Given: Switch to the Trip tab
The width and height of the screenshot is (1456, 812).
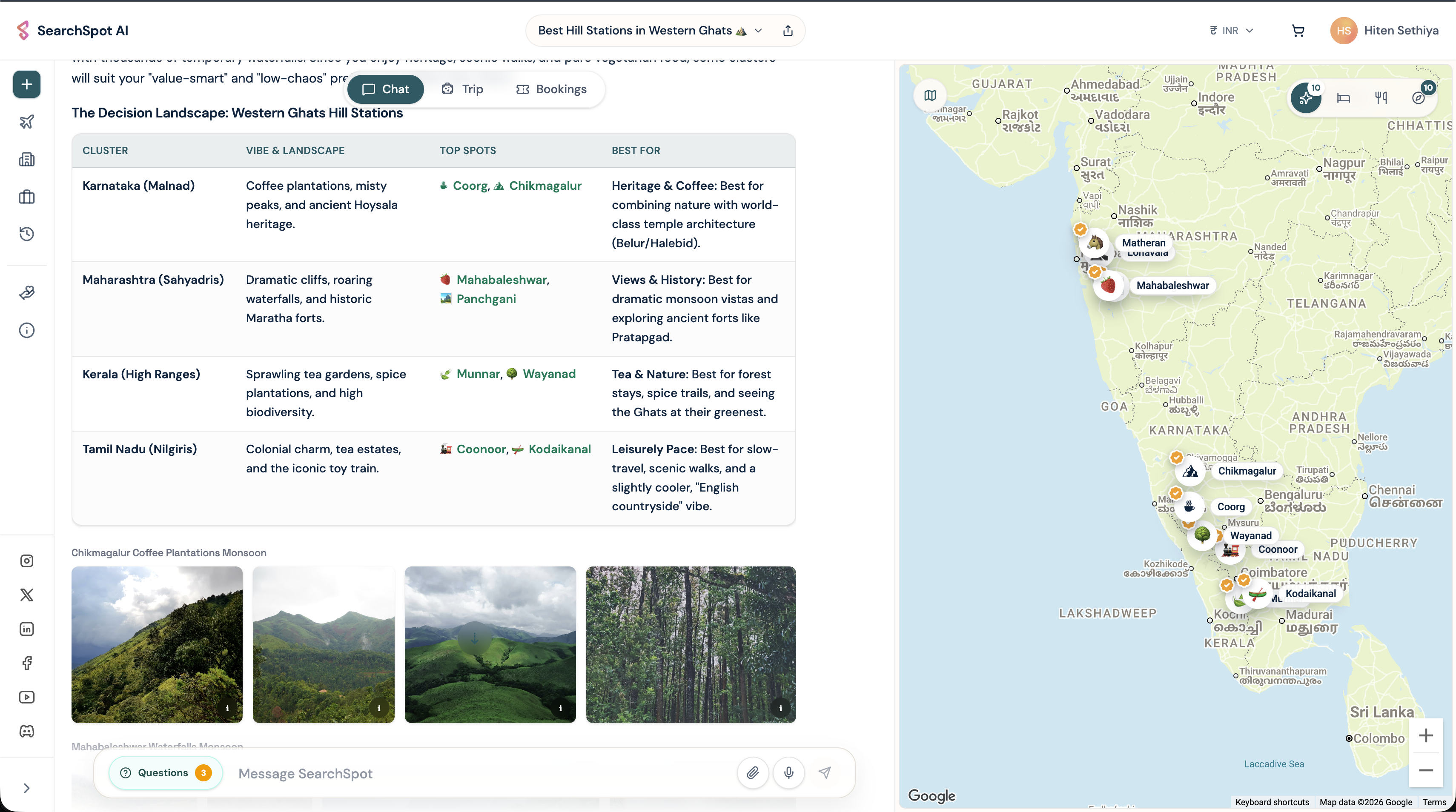Looking at the screenshot, I should (463, 89).
